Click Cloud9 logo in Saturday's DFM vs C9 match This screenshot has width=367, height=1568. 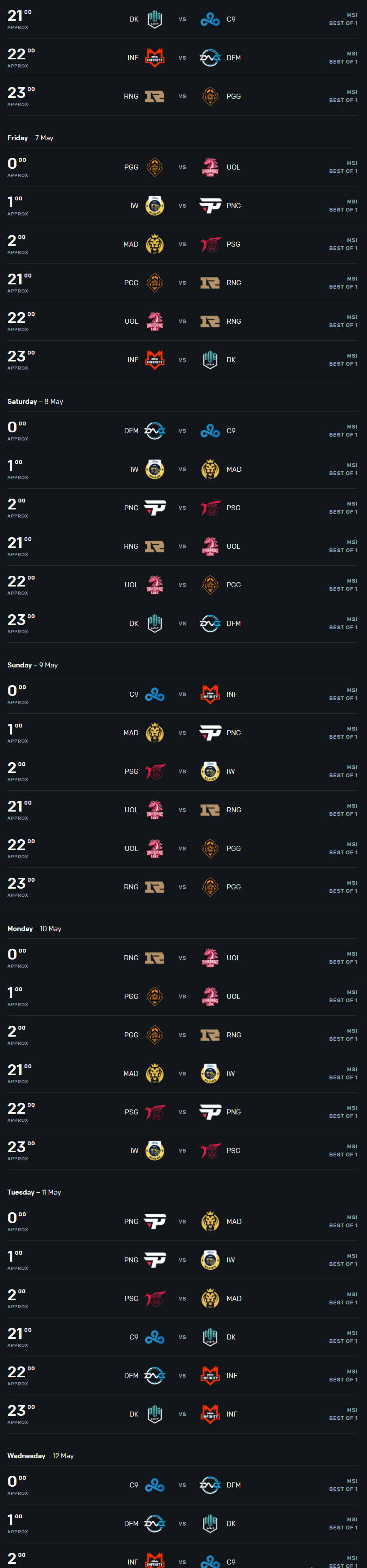coord(210,431)
